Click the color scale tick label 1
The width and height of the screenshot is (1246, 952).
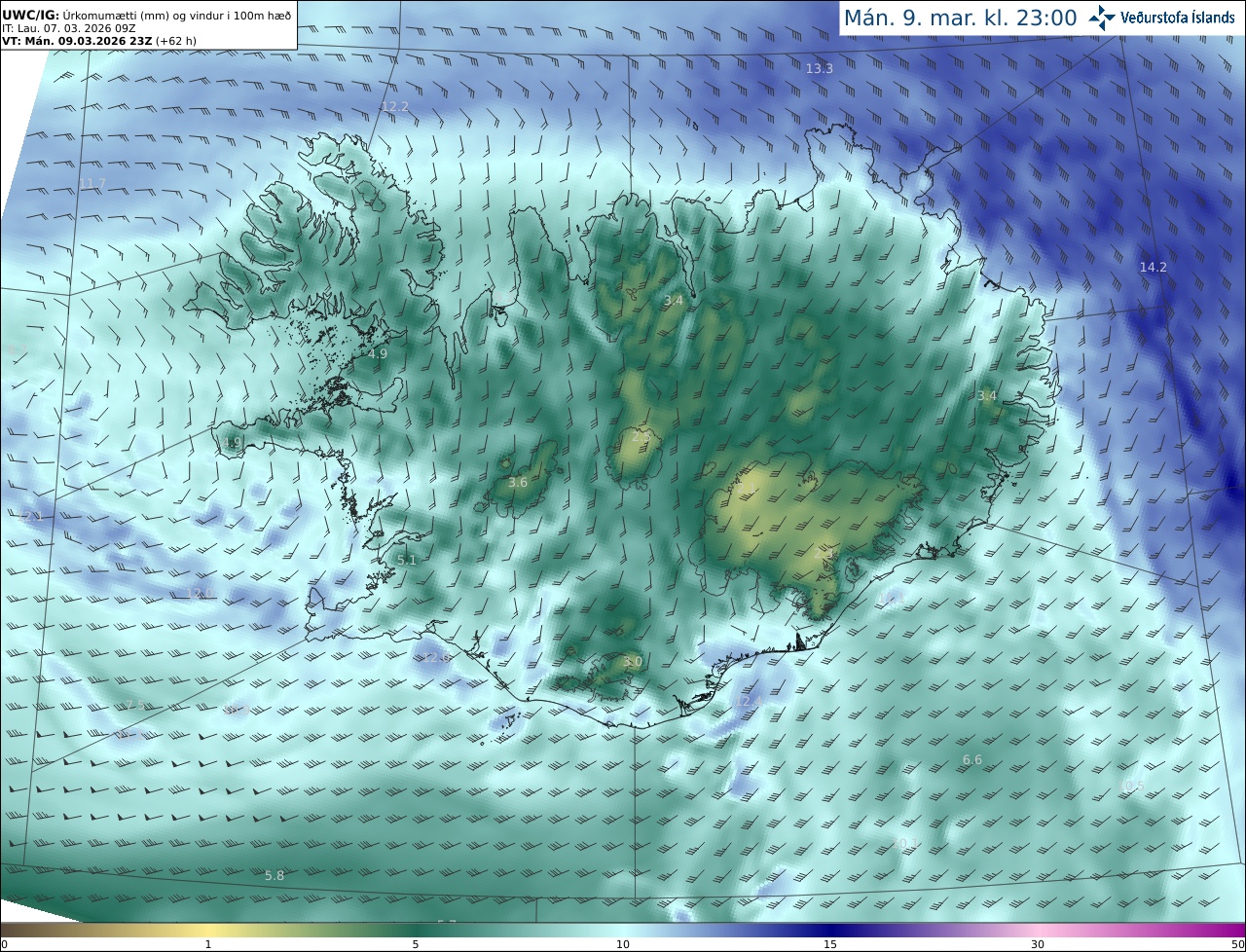208,944
